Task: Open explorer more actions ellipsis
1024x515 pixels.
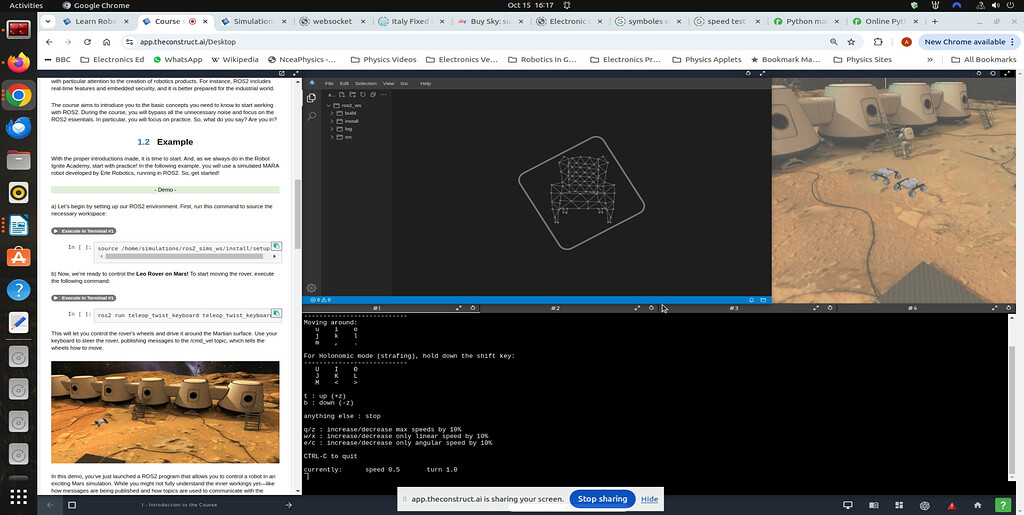Action: click(x=383, y=94)
